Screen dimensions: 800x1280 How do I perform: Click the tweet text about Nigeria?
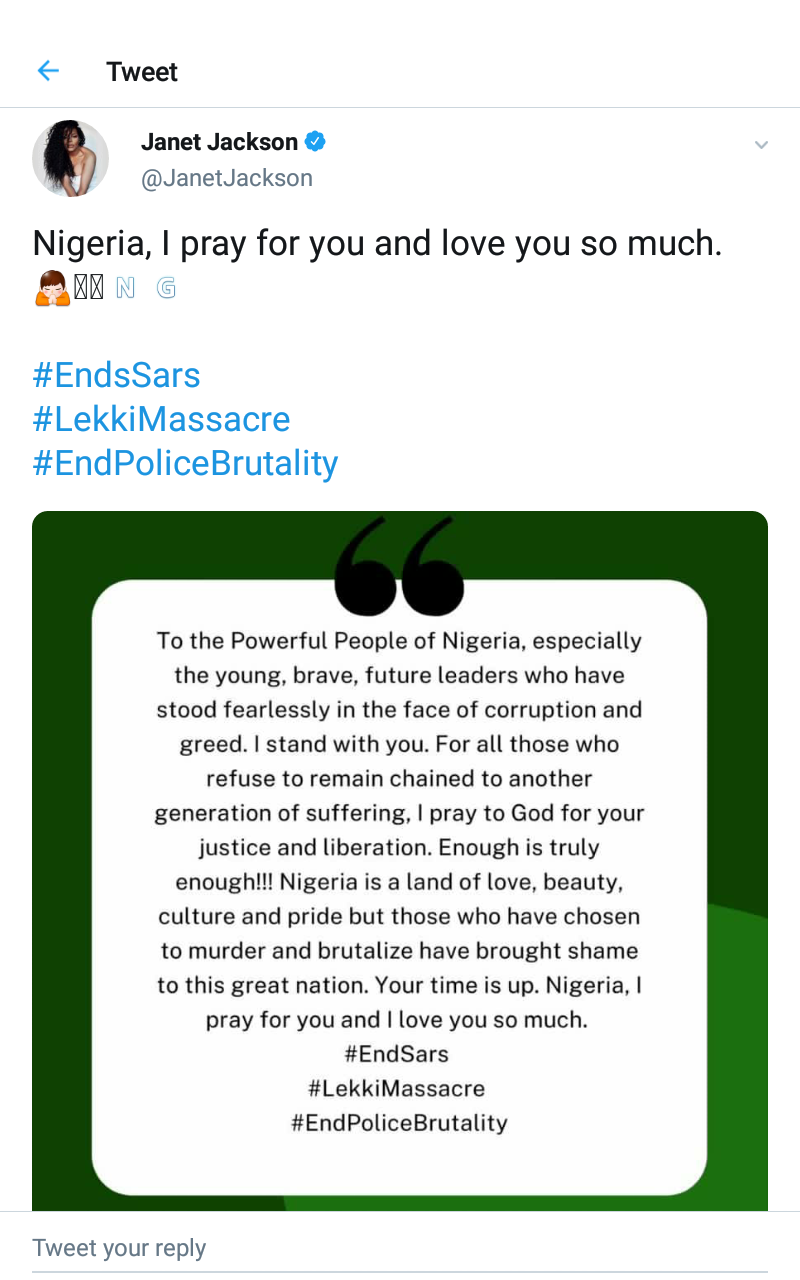(377, 244)
